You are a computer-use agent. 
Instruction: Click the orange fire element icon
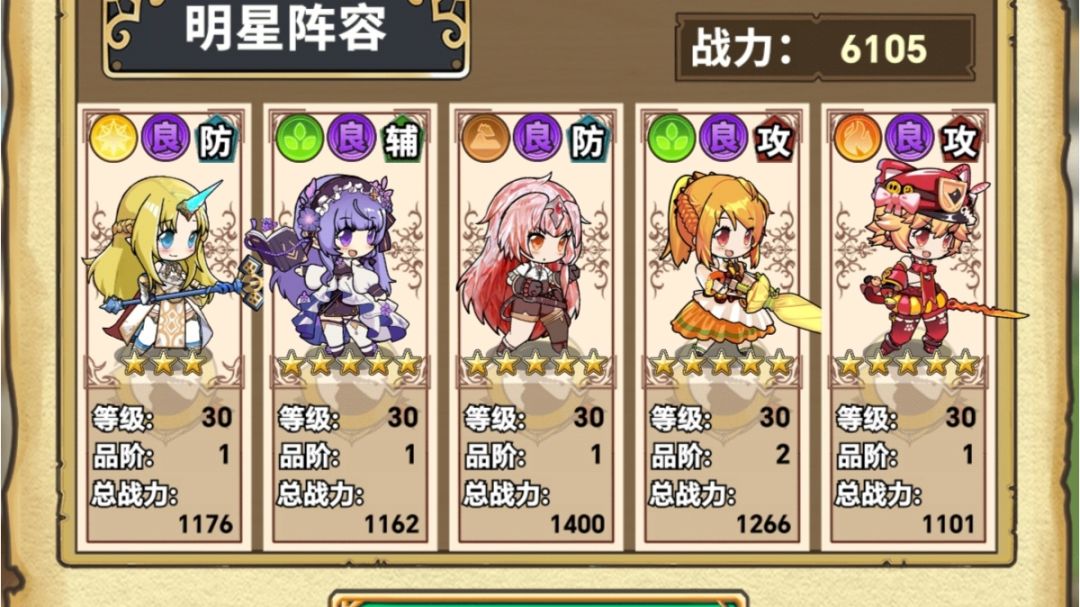point(858,138)
